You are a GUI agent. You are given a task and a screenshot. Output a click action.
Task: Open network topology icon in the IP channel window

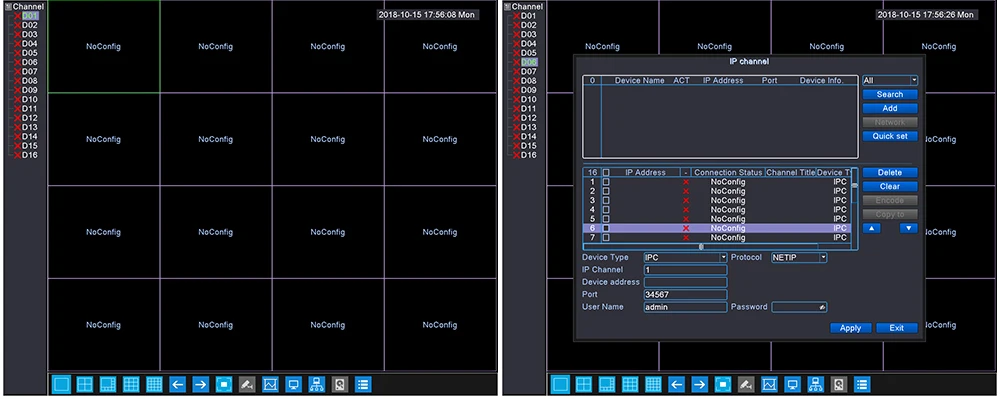pyautogui.click(x=815, y=384)
